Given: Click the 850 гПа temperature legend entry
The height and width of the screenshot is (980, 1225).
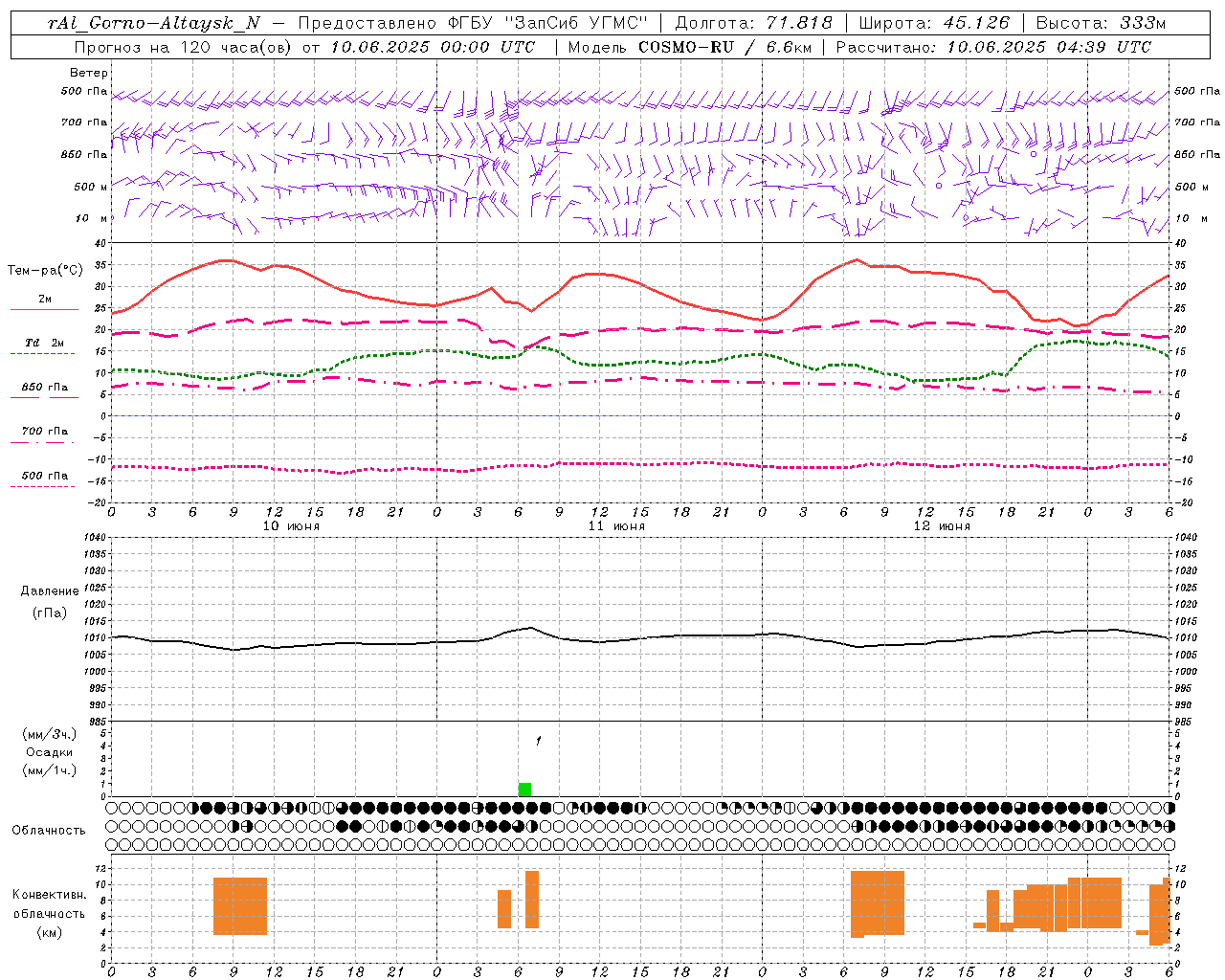Looking at the screenshot, I should (44, 388).
